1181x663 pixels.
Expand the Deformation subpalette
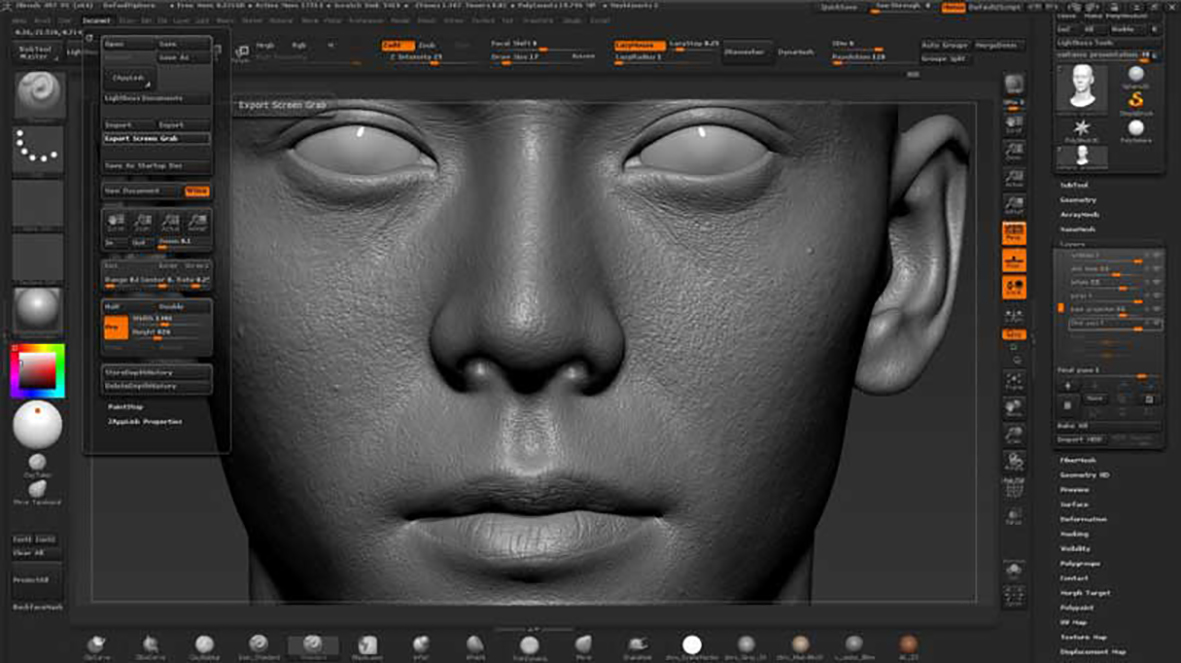tap(1083, 519)
